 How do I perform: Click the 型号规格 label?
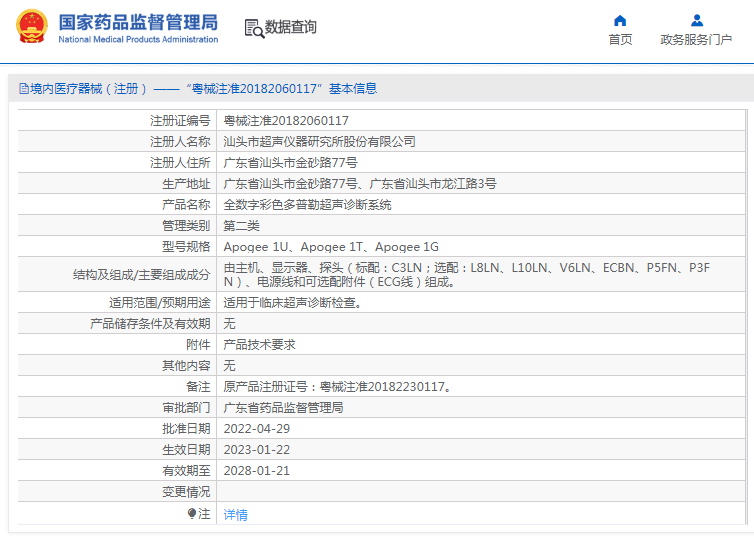[x=186, y=247]
